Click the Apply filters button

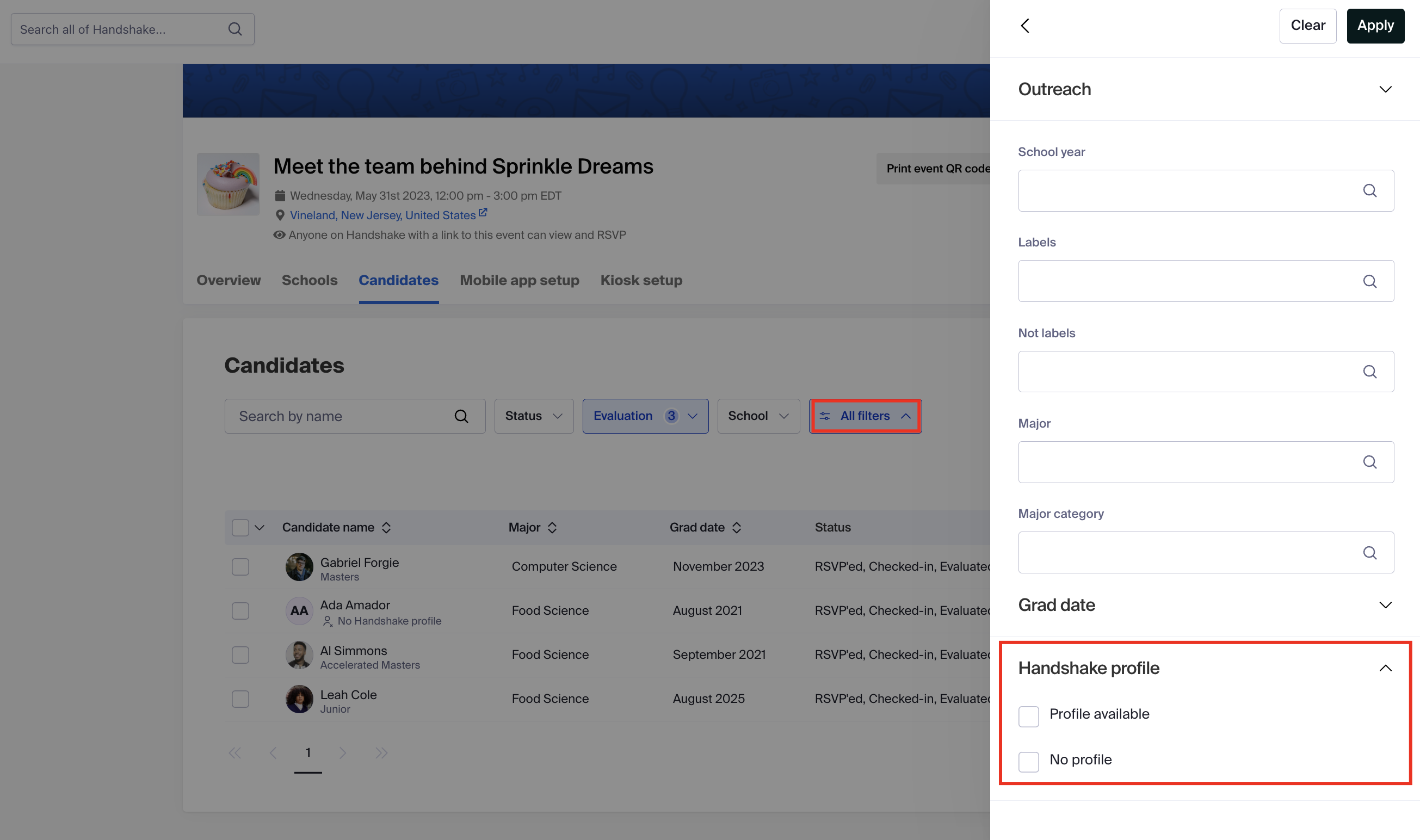(1375, 26)
